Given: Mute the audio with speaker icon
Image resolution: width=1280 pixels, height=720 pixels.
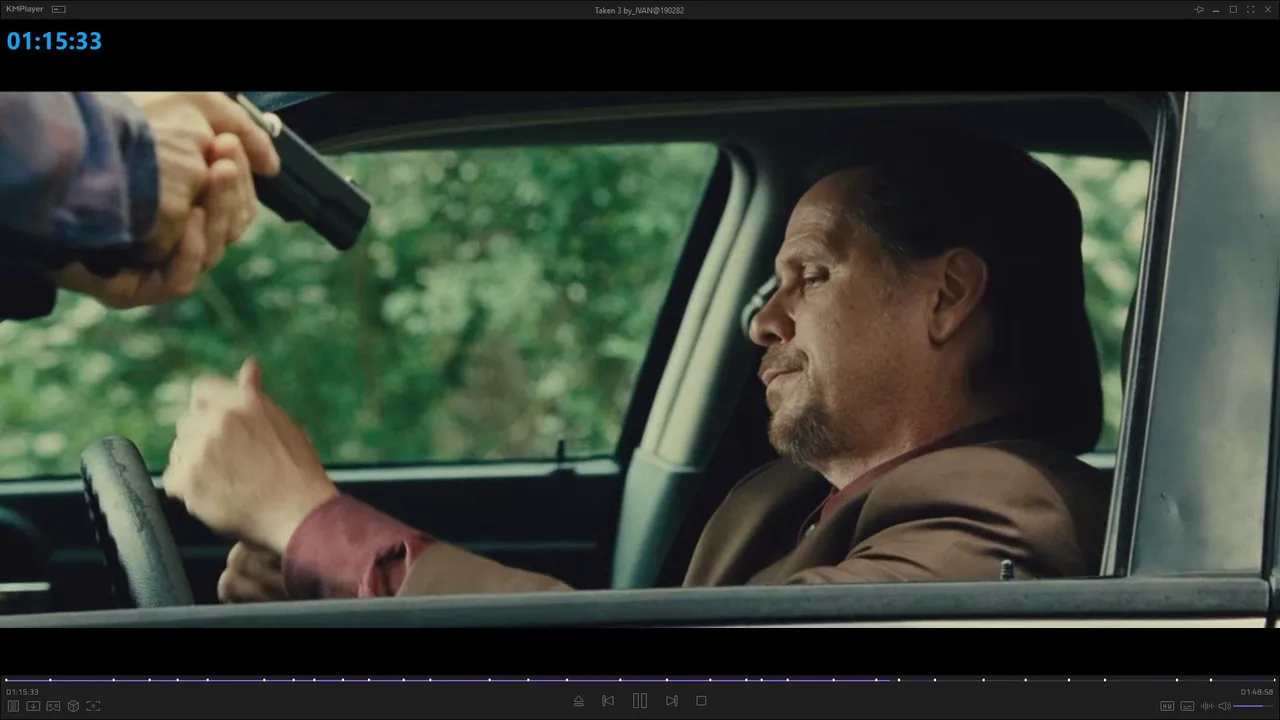Looking at the screenshot, I should pyautogui.click(x=1224, y=706).
